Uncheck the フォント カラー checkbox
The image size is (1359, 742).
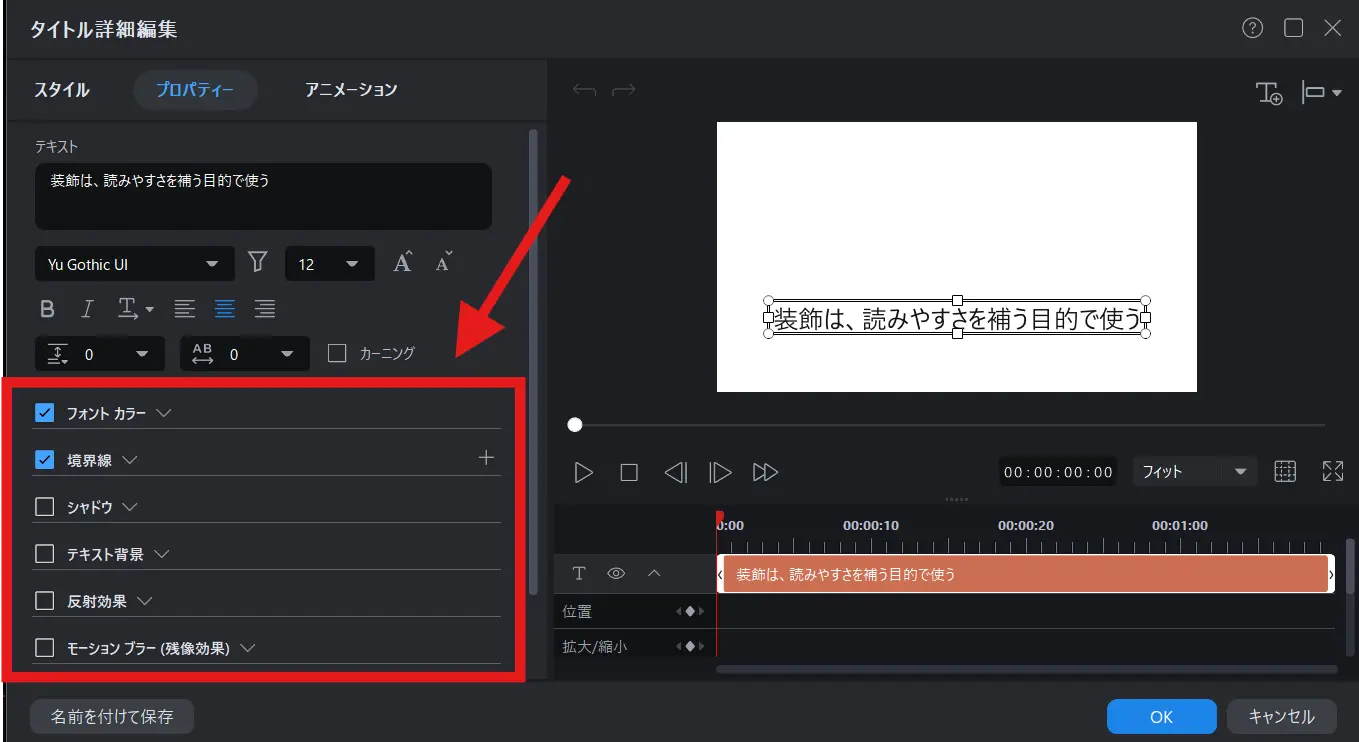[44, 413]
